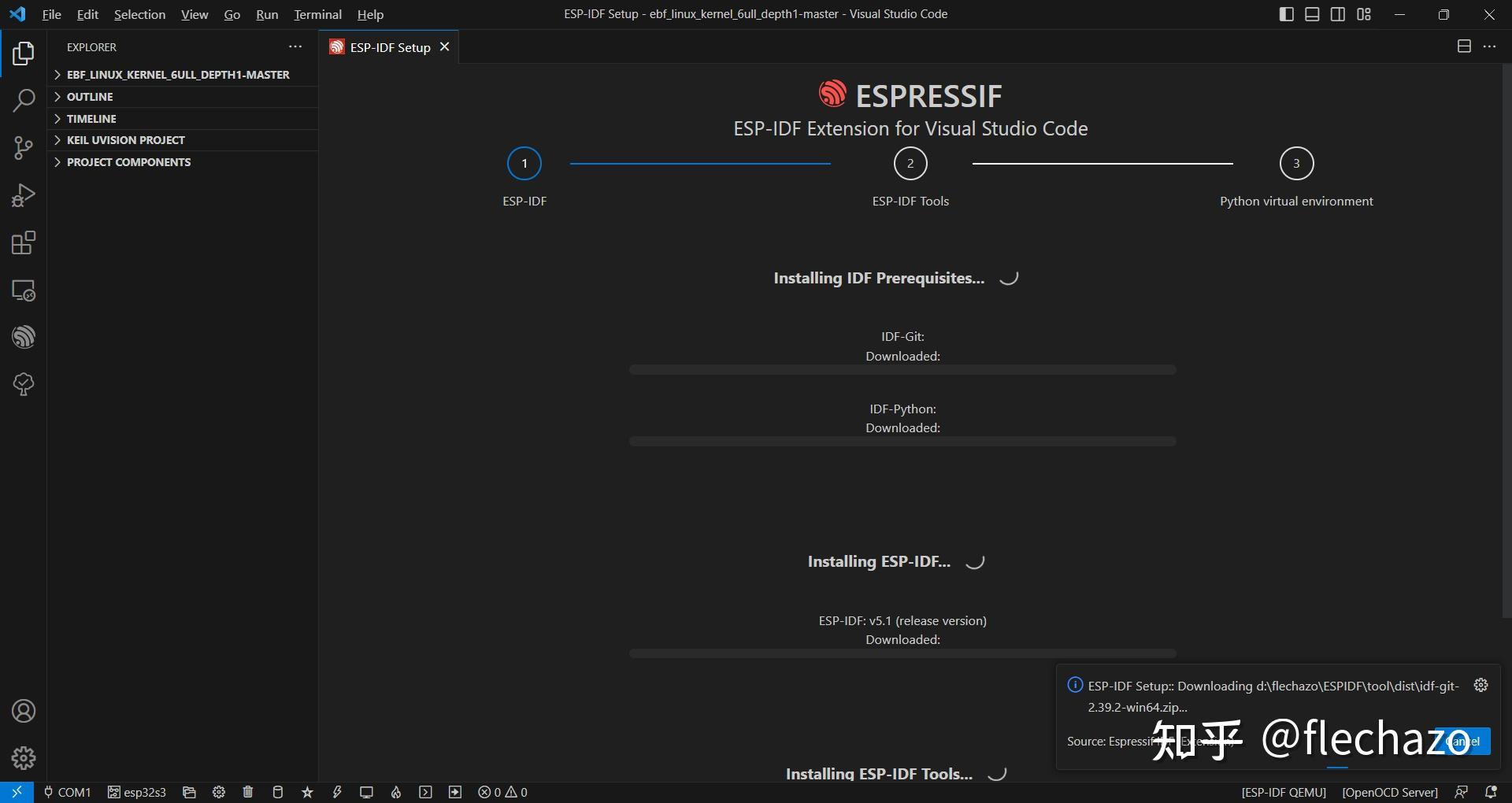Open ESP-IDF terminal icon in status bar

(425, 792)
